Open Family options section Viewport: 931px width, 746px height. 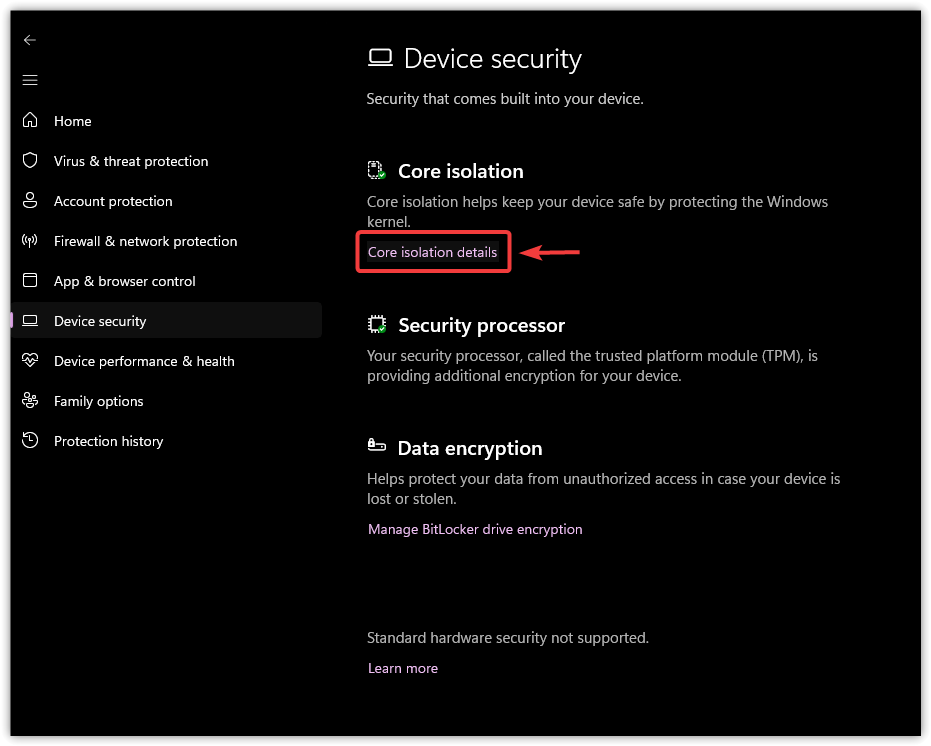[99, 402]
